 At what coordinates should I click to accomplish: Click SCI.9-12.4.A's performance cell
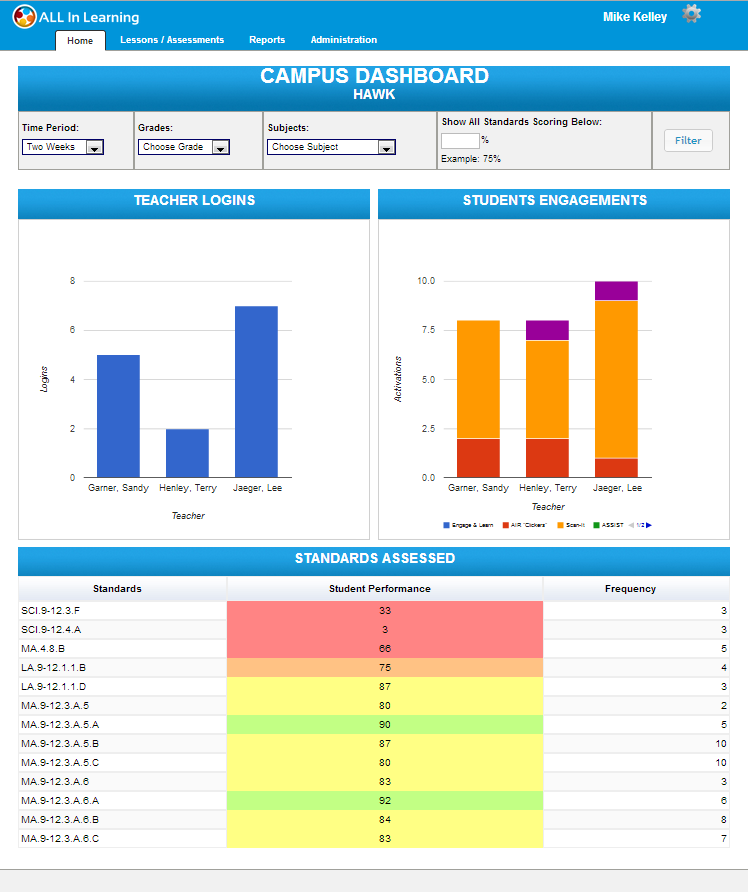[x=385, y=630]
